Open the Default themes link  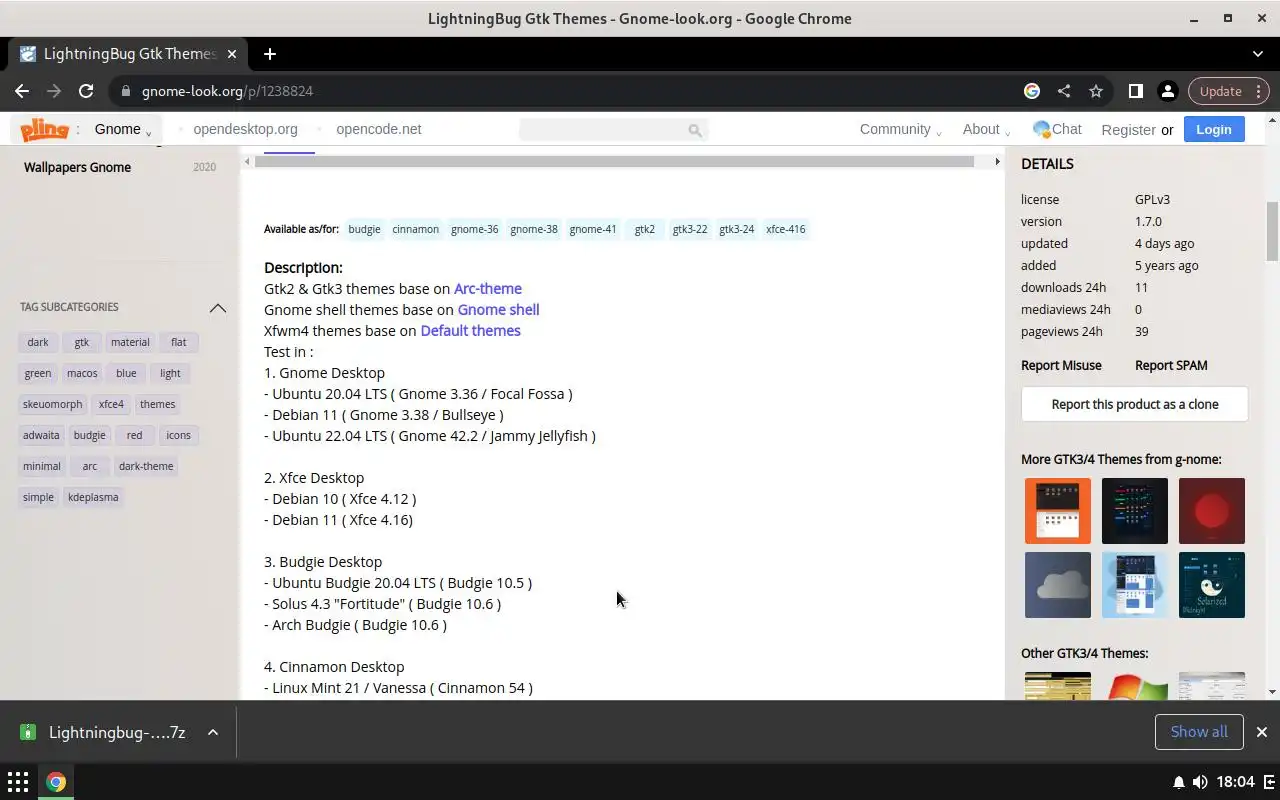470,330
